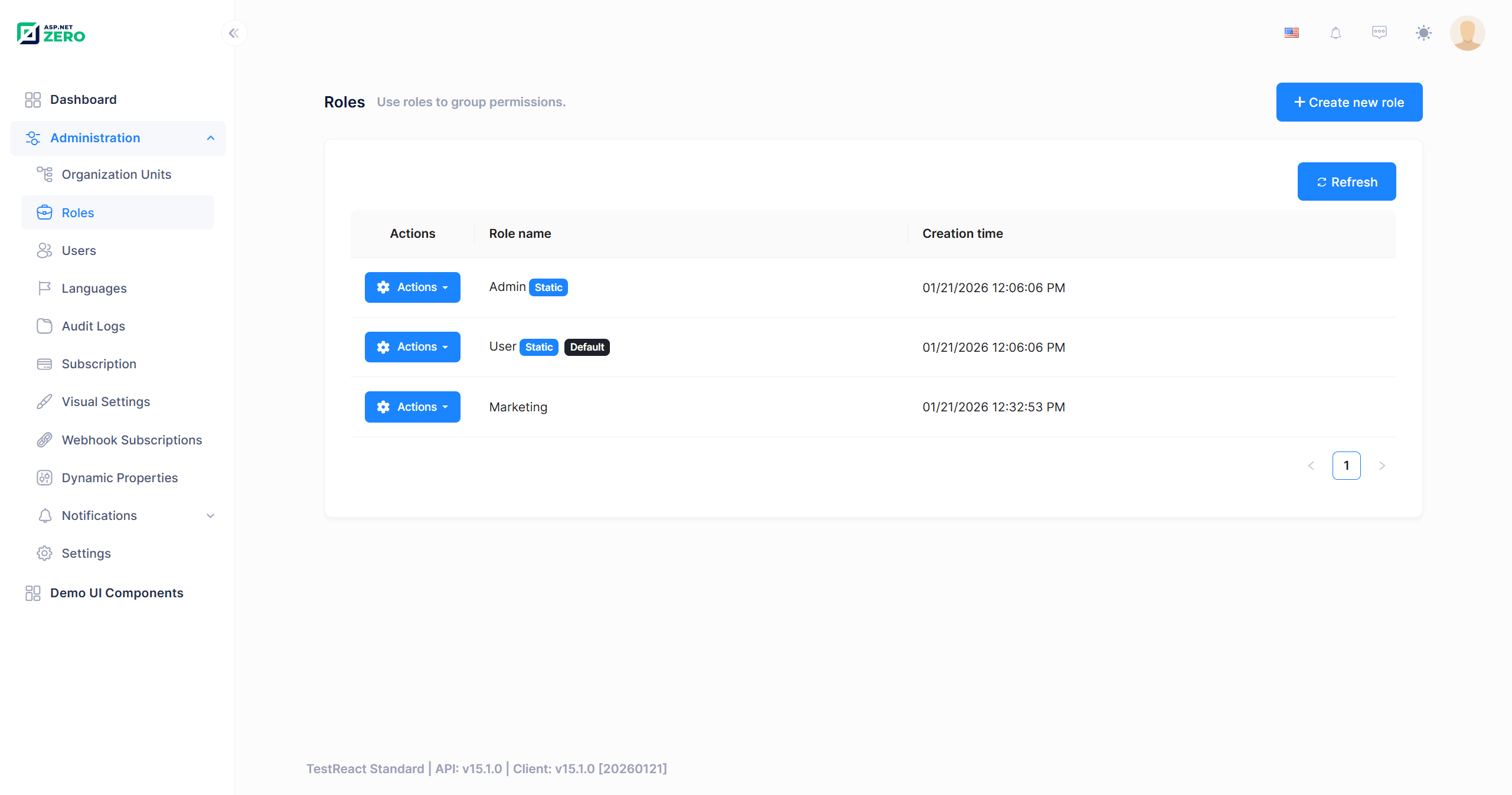Image resolution: width=1512 pixels, height=795 pixels.
Task: Click the Role name column header
Action: coord(520,234)
